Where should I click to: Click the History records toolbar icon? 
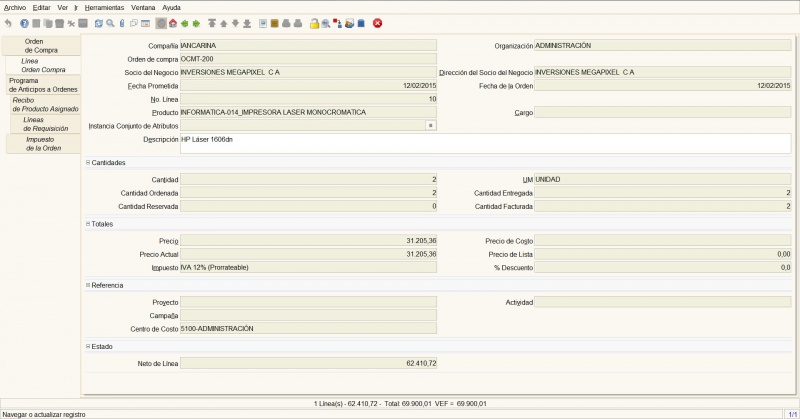pyautogui.click(x=161, y=23)
